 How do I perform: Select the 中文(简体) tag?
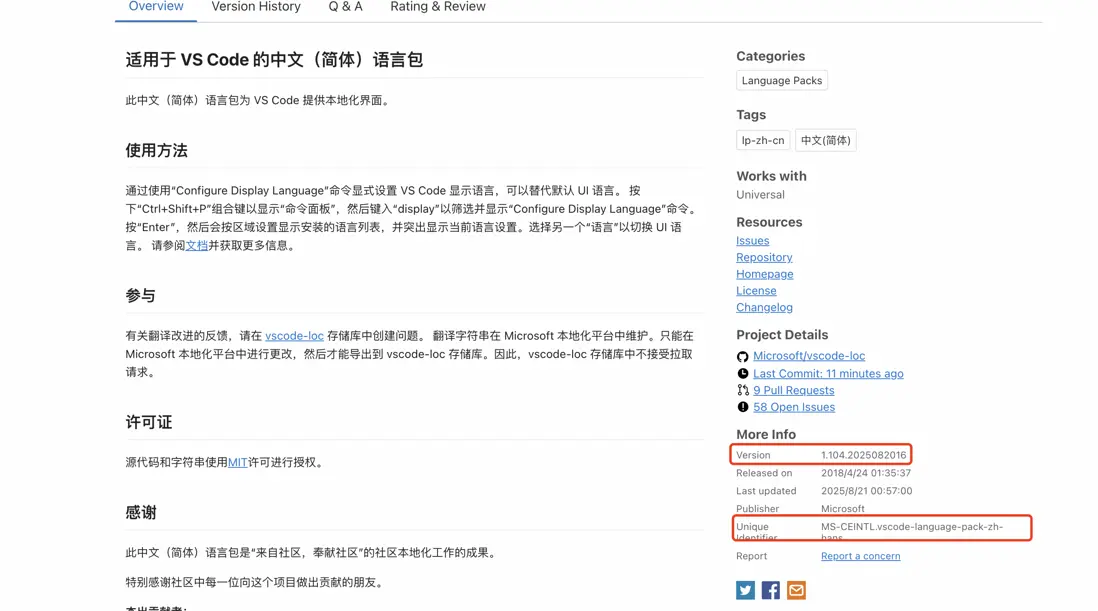pos(826,140)
